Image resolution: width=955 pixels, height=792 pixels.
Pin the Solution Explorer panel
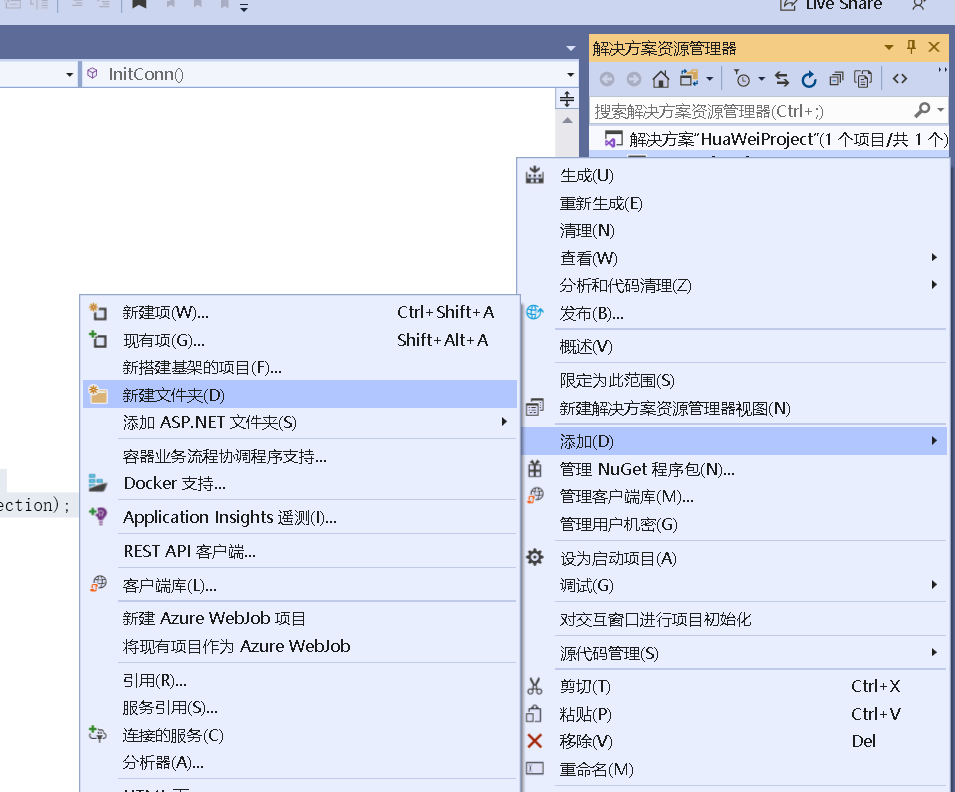click(912, 47)
